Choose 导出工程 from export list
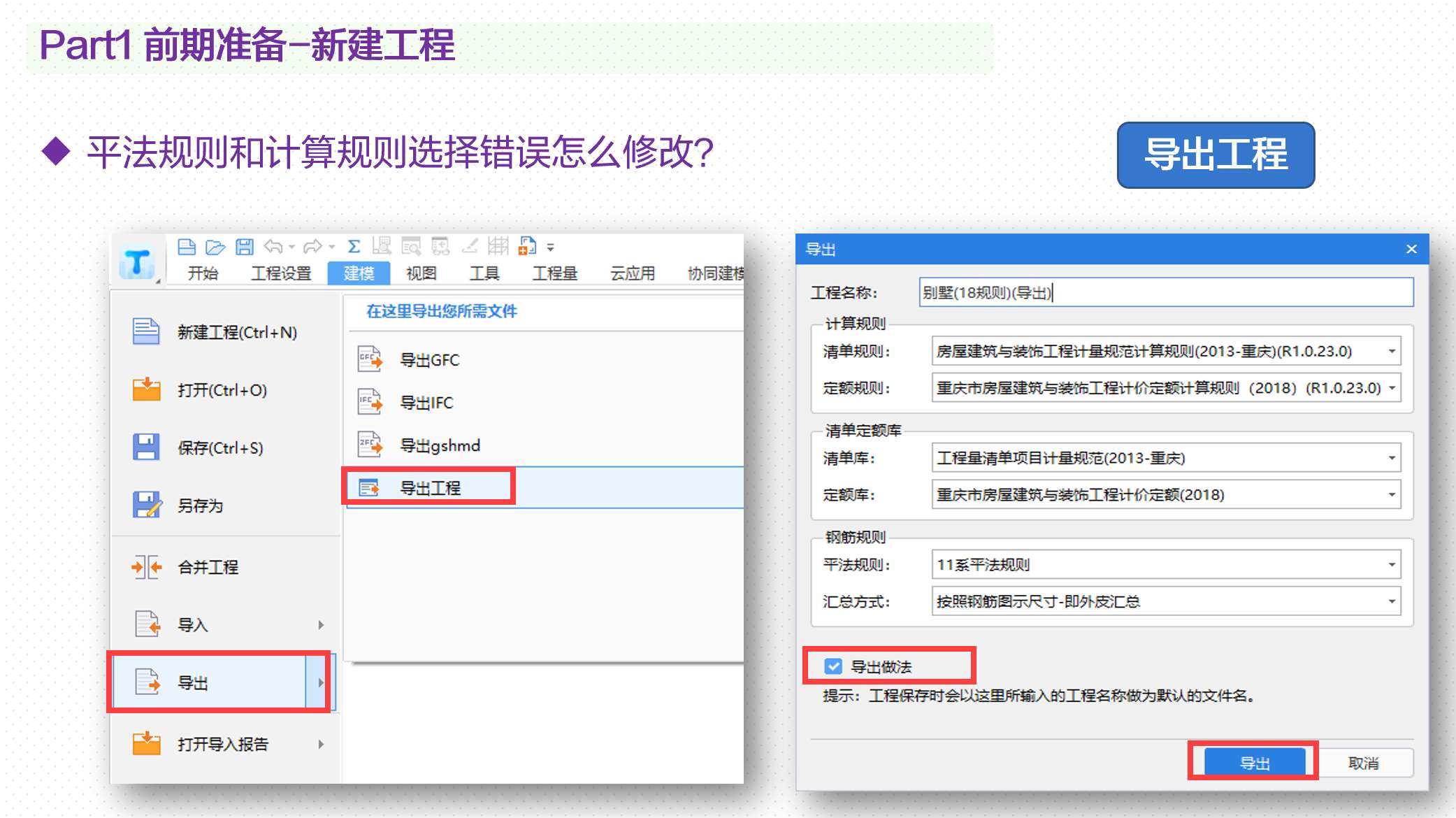Image resolution: width=1456 pixels, height=818 pixels. click(x=429, y=487)
